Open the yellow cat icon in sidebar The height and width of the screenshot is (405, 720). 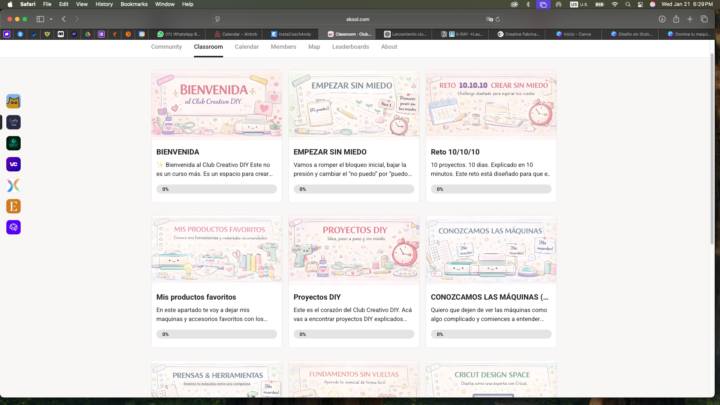13,101
